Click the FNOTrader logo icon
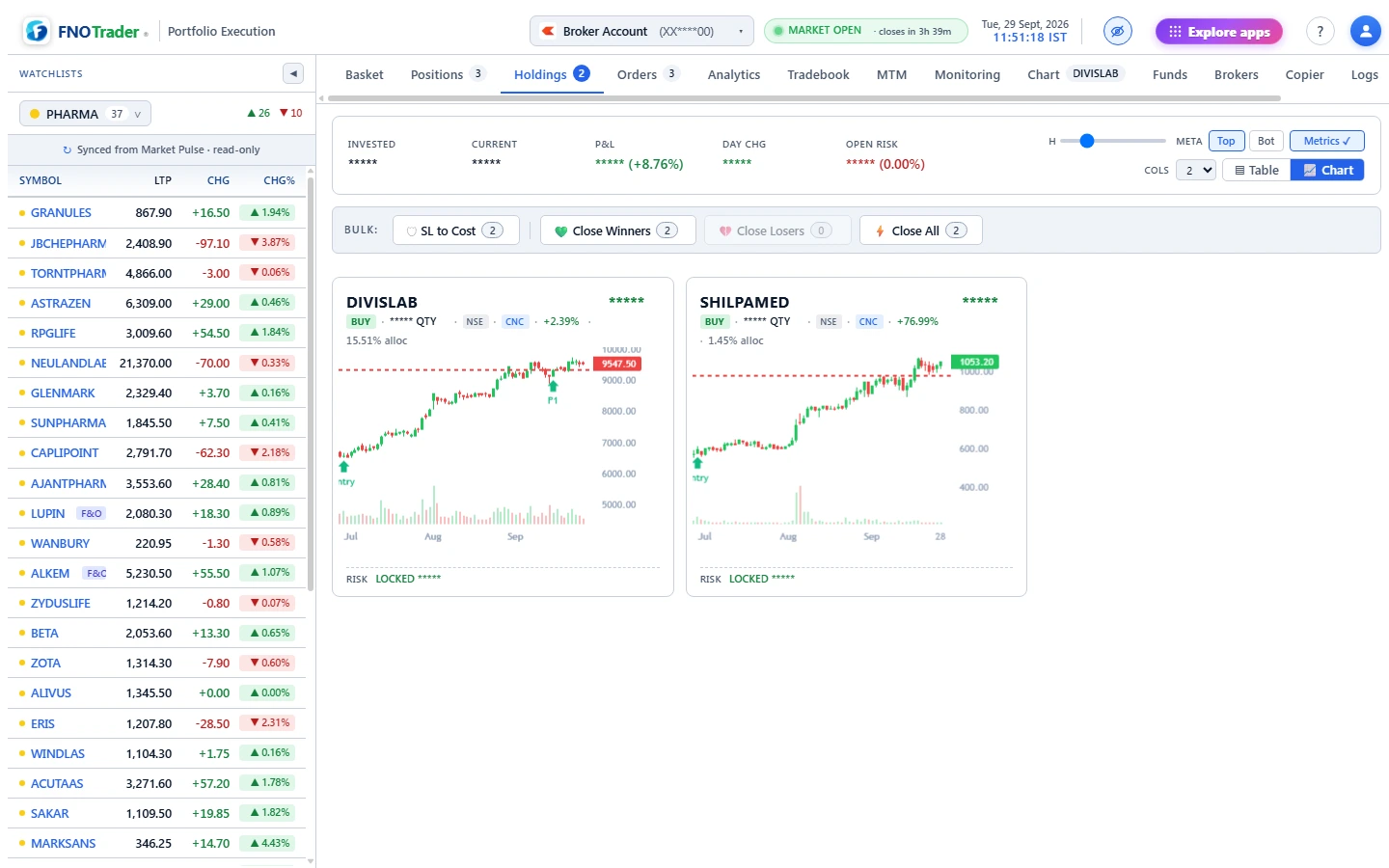This screenshot has height=868, width=1389. click(x=37, y=31)
